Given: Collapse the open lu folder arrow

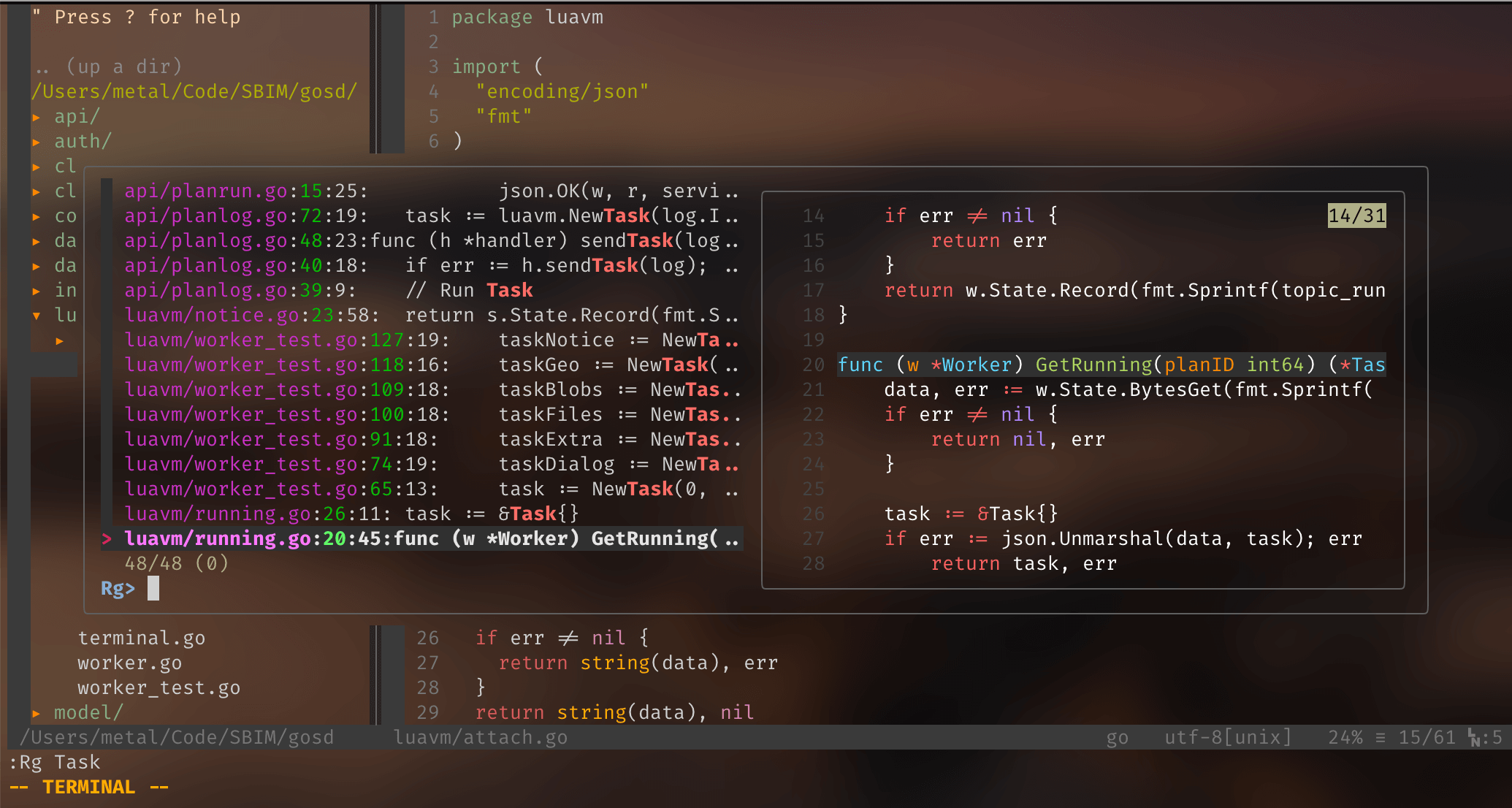Looking at the screenshot, I should coord(37,316).
